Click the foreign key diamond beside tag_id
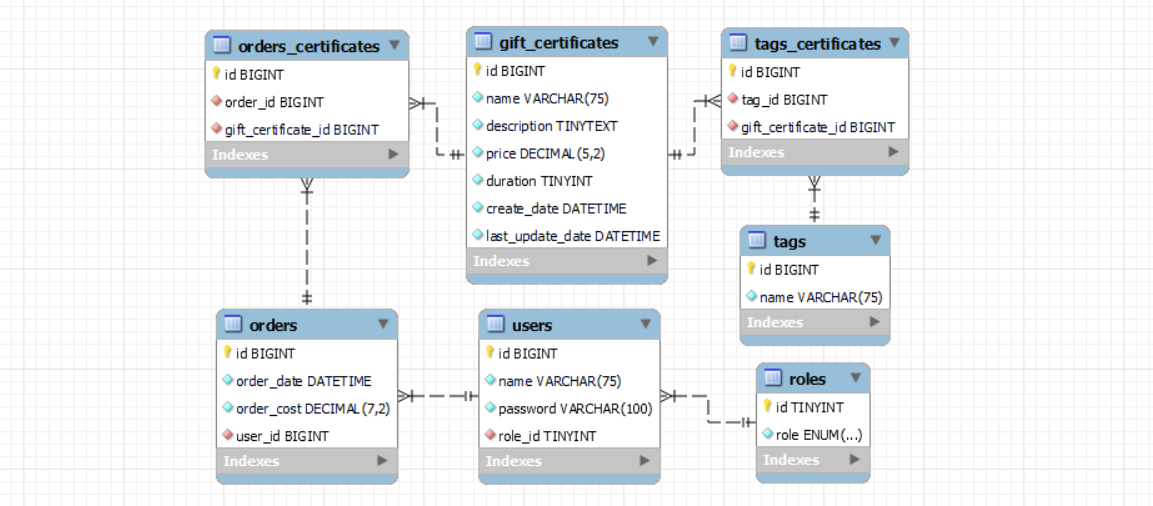The image size is (1153, 506). point(732,99)
